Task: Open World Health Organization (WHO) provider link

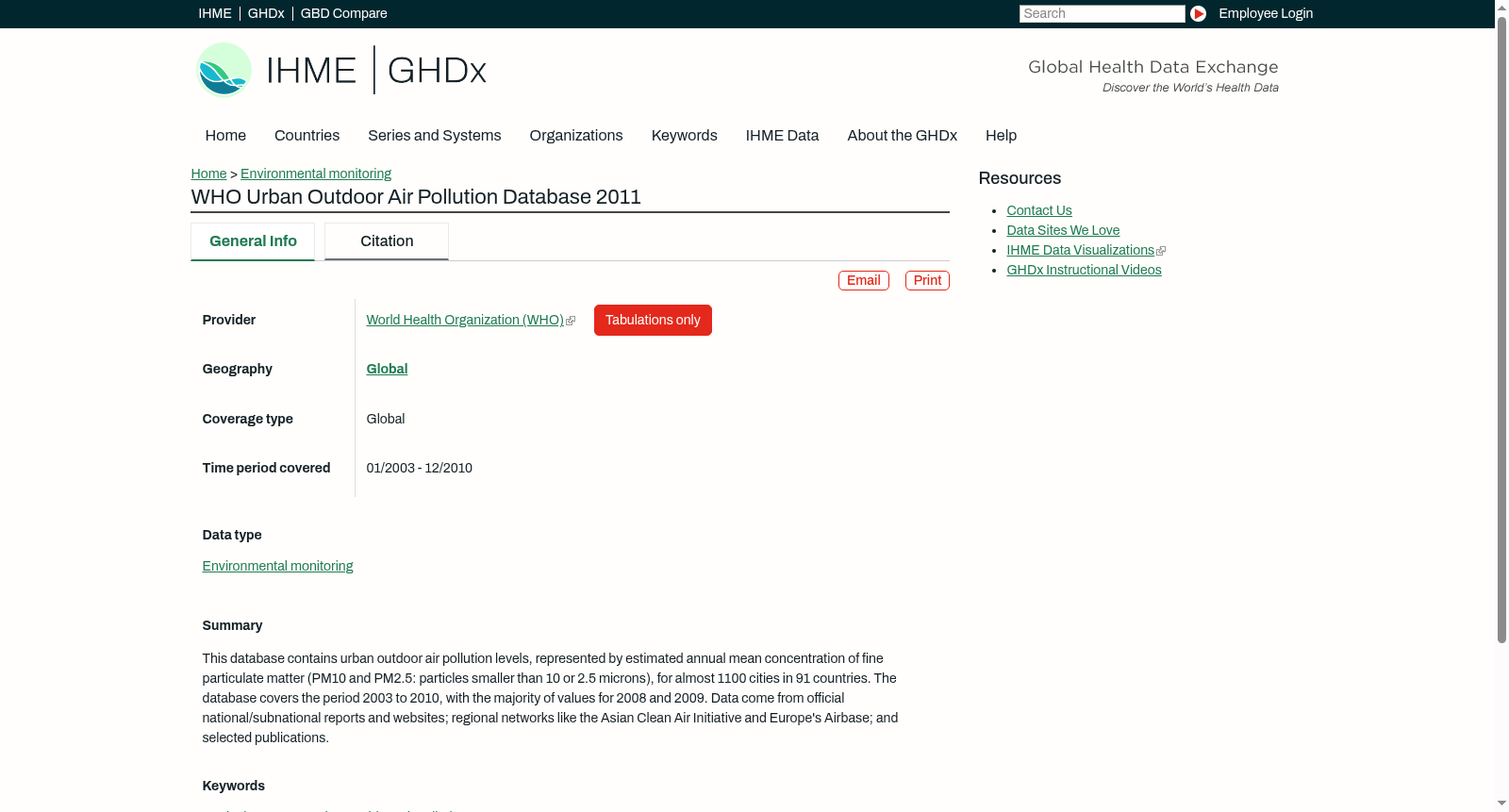Action: click(x=465, y=320)
